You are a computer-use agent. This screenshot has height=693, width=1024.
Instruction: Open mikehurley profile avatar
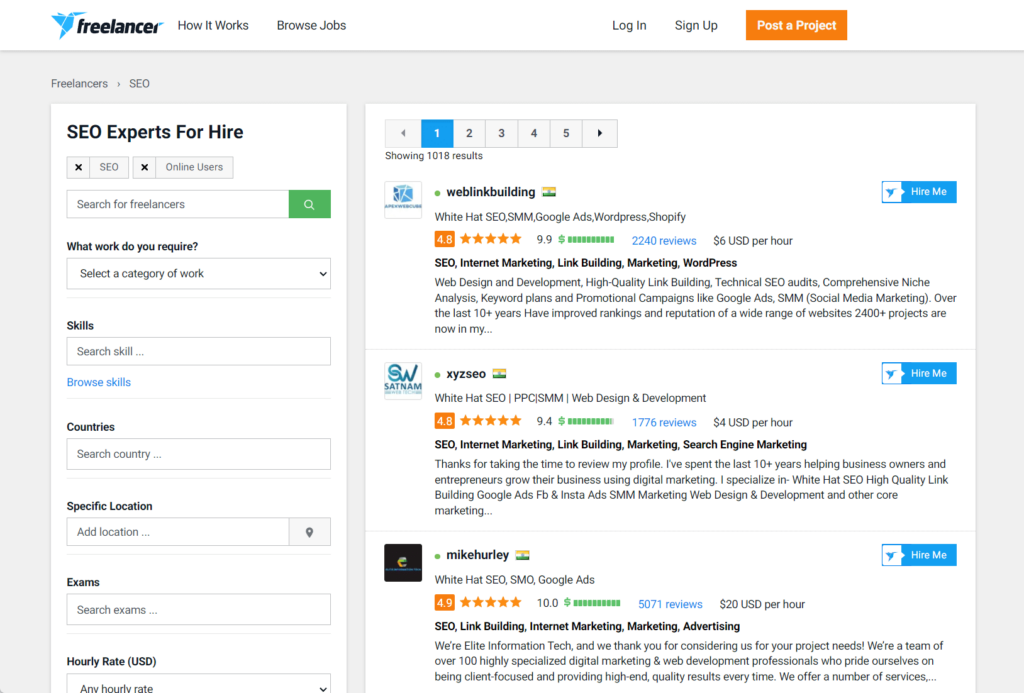[x=403, y=562]
